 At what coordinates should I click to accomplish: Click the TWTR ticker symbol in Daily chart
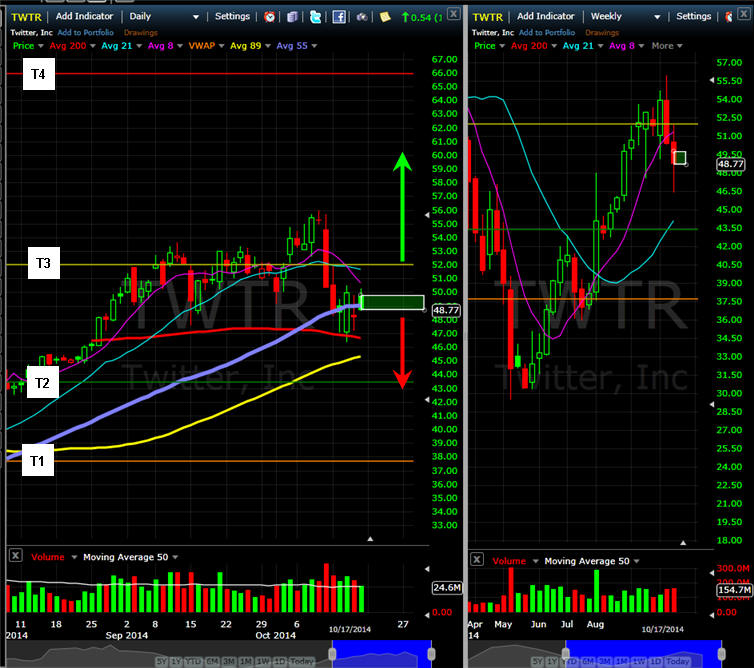[x=26, y=17]
